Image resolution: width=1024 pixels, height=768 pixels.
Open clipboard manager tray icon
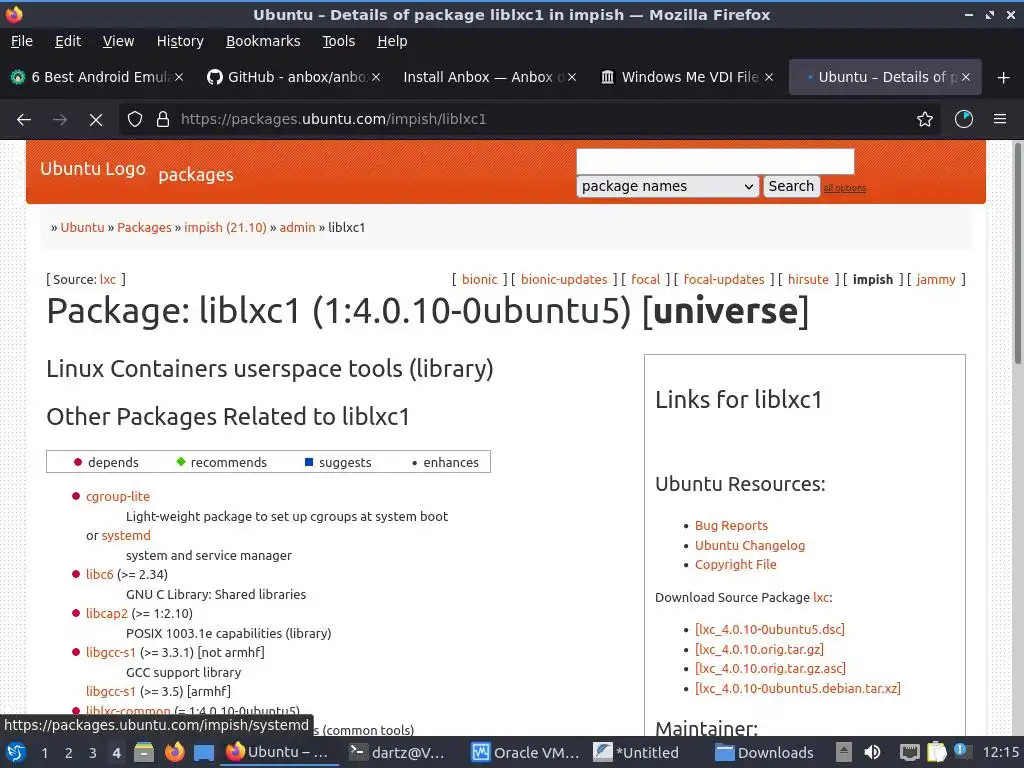pyautogui.click(x=936, y=753)
